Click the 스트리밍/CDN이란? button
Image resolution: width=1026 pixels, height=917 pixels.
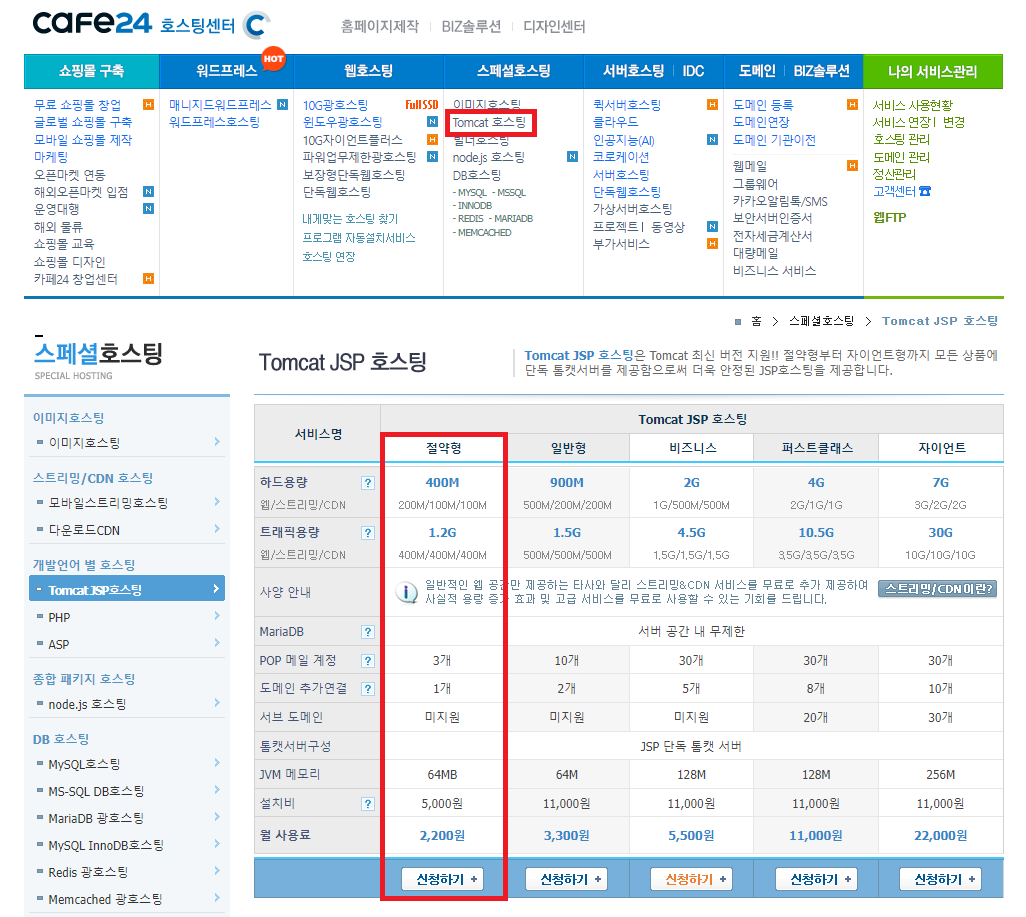point(938,589)
